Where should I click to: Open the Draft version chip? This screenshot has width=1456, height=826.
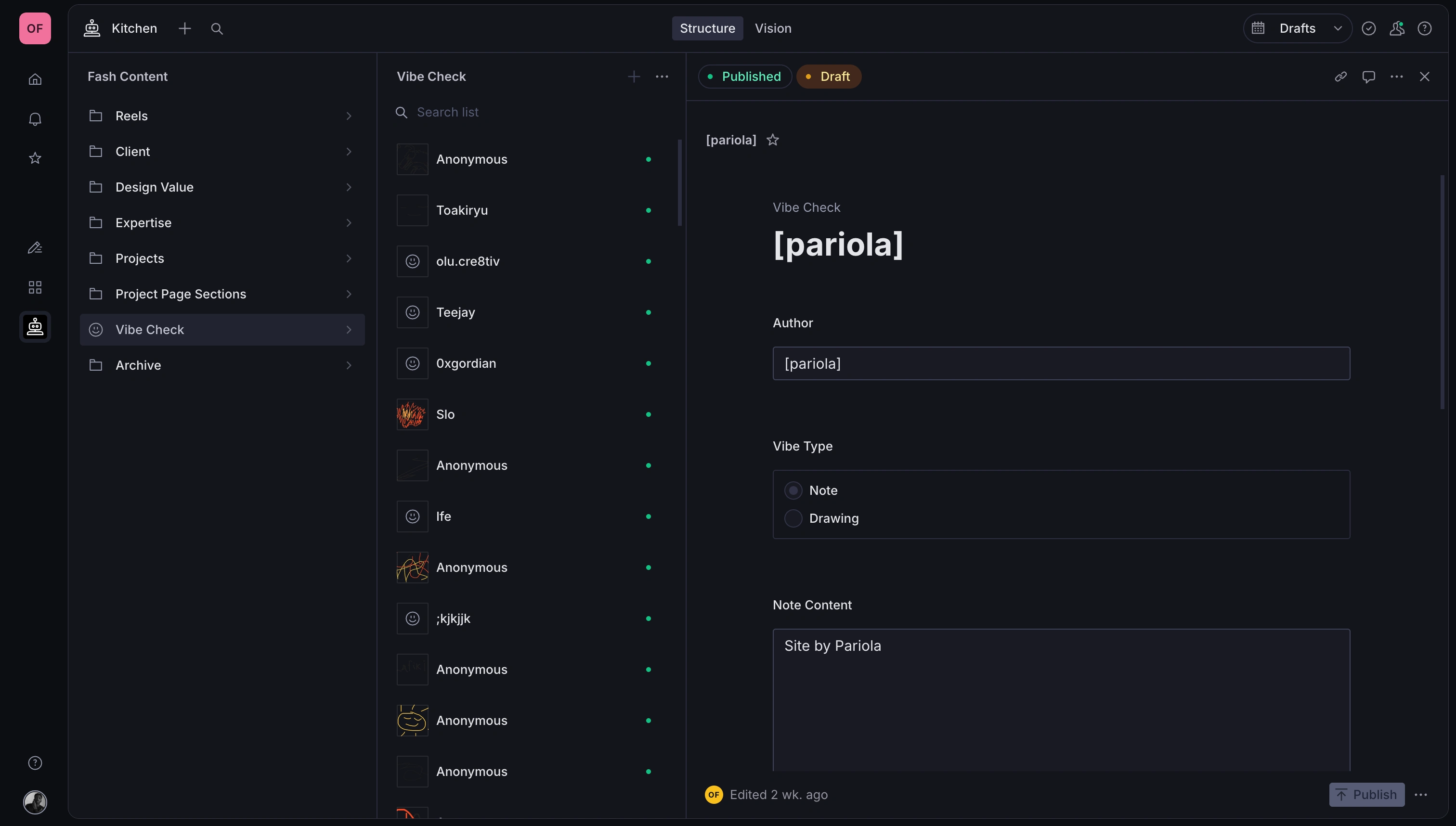[x=829, y=76]
